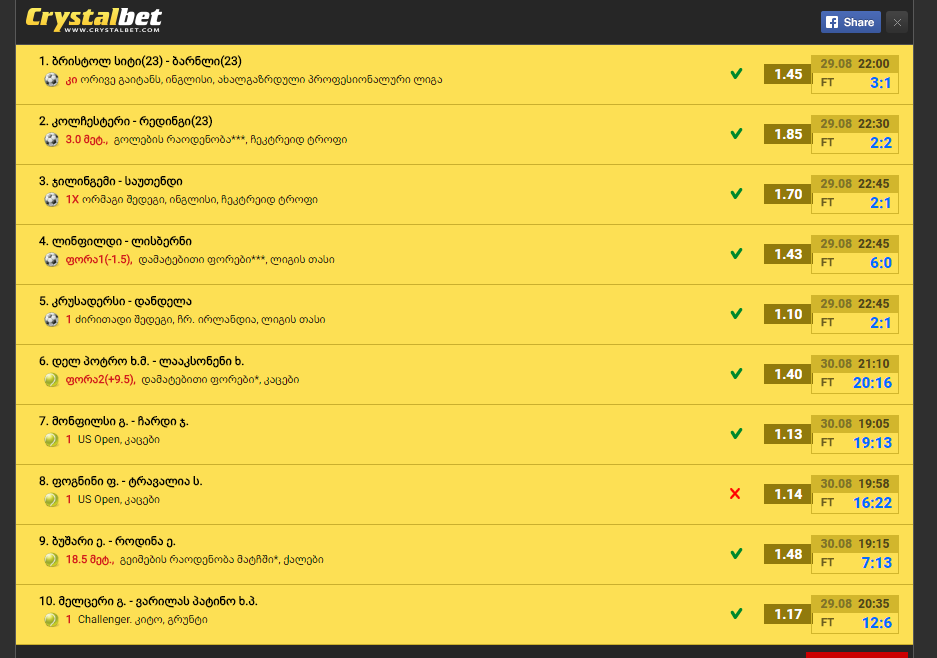The width and height of the screenshot is (937, 658).
Task: Click green checkmark beside odds 1.48
Action: (736, 553)
